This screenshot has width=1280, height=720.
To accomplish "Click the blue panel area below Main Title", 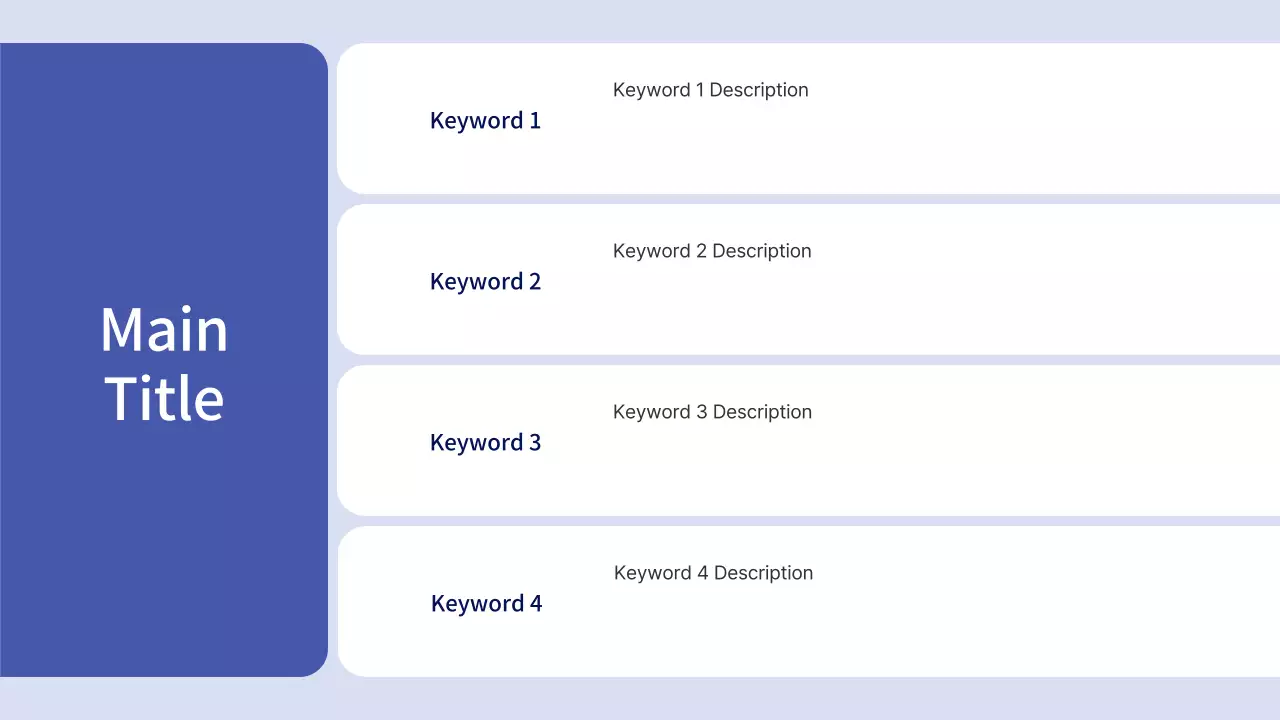I will click(164, 560).
